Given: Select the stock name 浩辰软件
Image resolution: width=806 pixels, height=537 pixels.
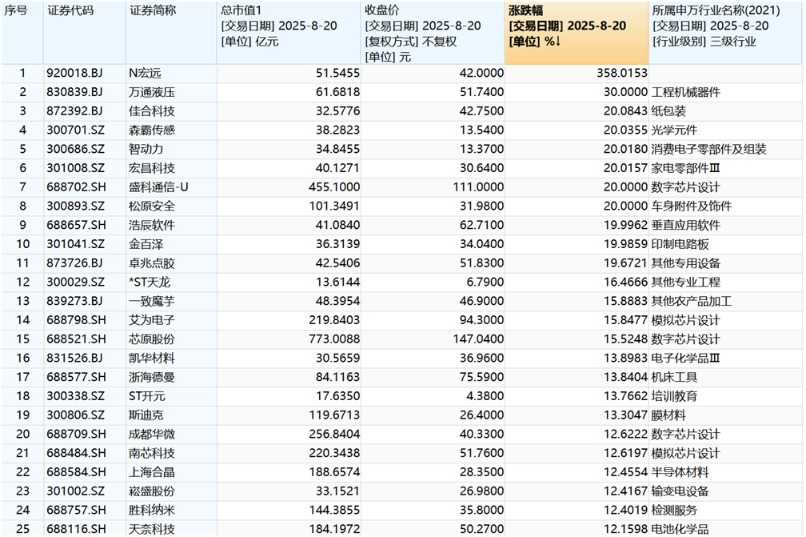Looking at the screenshot, I should point(152,225).
